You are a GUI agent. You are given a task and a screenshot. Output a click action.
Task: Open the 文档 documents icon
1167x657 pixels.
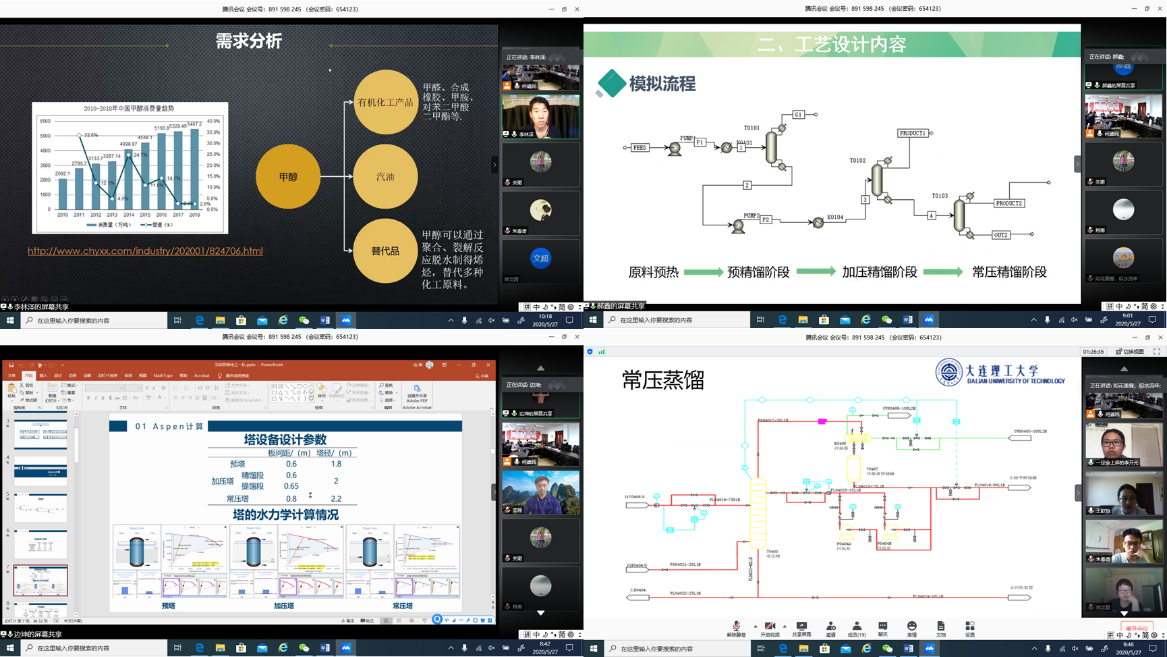click(940, 626)
